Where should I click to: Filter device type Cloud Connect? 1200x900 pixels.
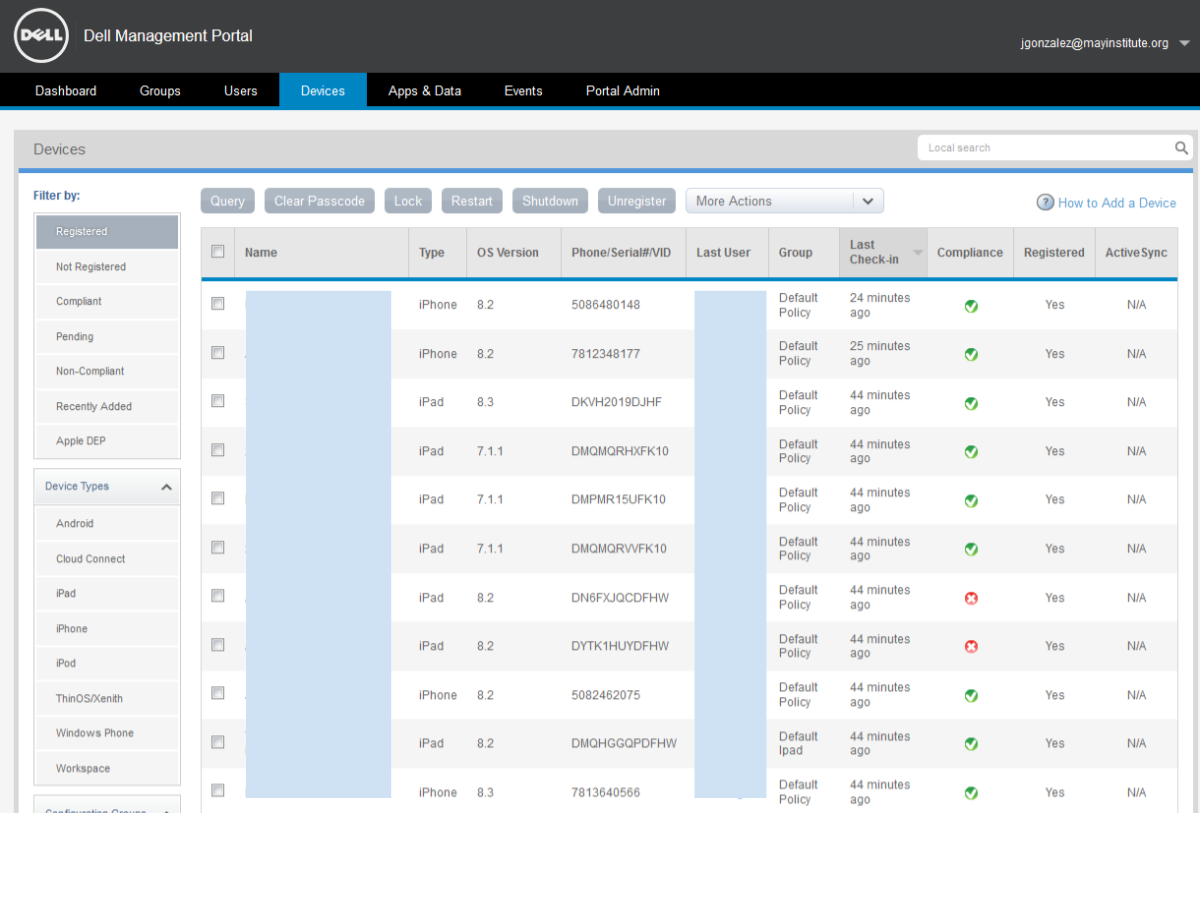pyautogui.click(x=107, y=559)
